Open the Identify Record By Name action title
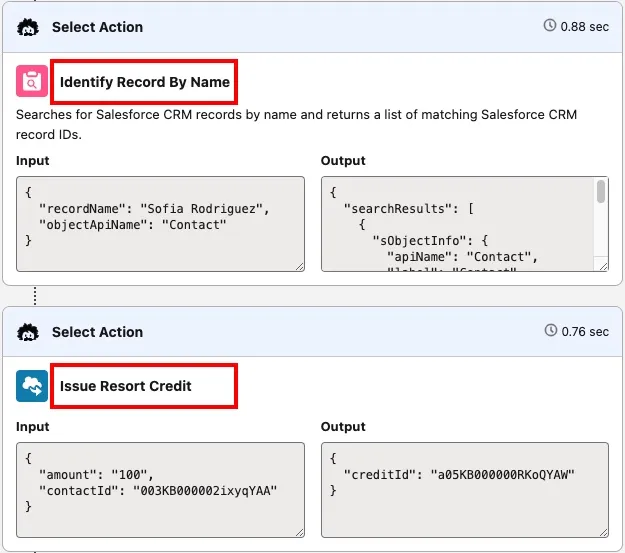The height and width of the screenshot is (553, 625). click(x=145, y=82)
